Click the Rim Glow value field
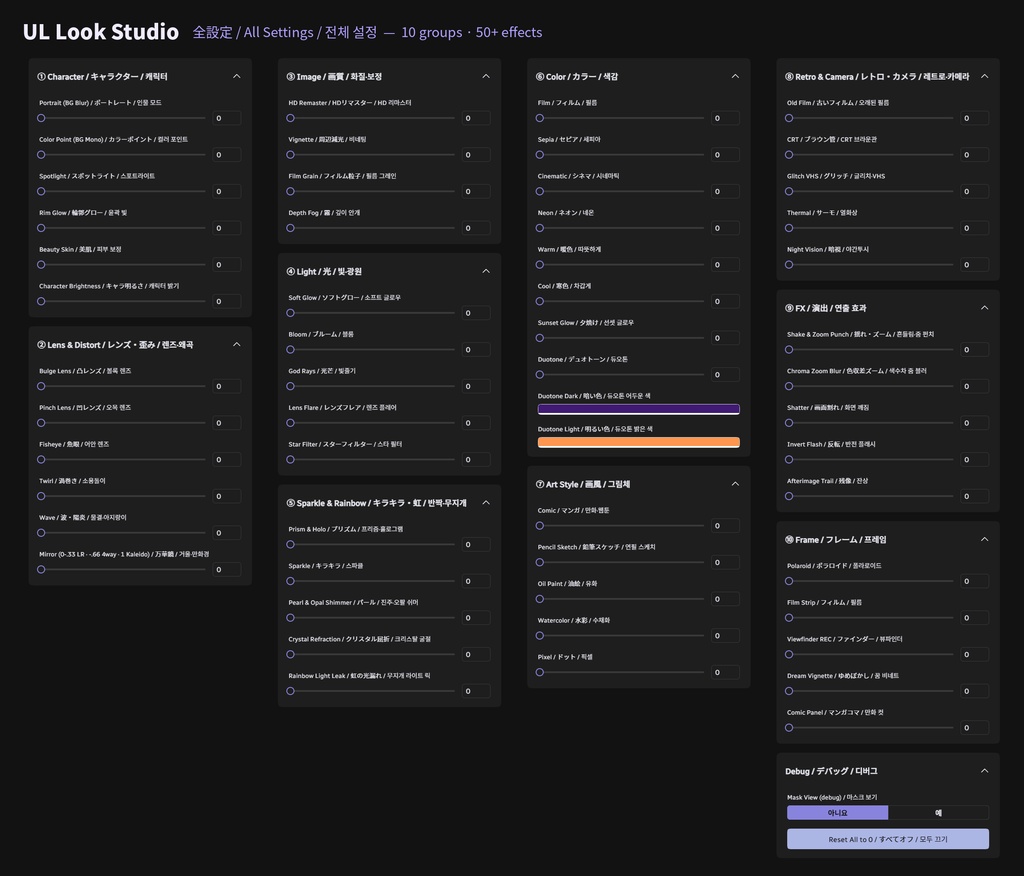 click(x=227, y=228)
